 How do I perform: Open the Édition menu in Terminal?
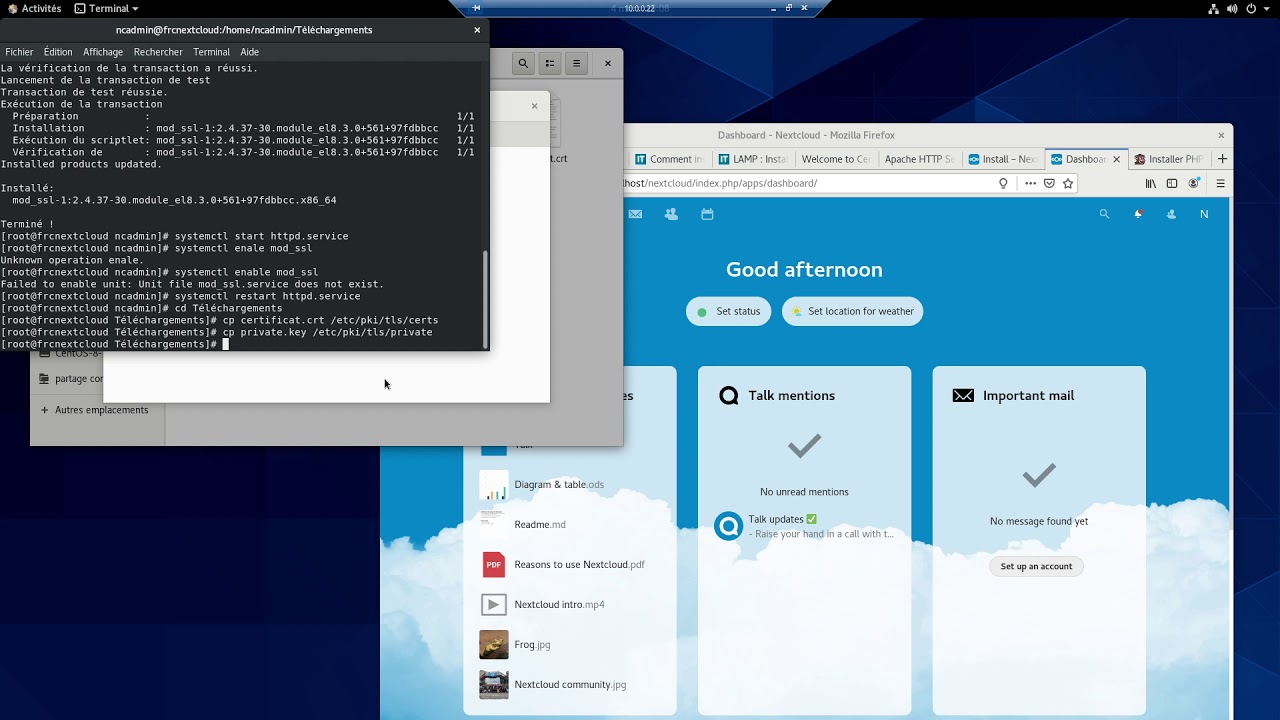tap(58, 52)
